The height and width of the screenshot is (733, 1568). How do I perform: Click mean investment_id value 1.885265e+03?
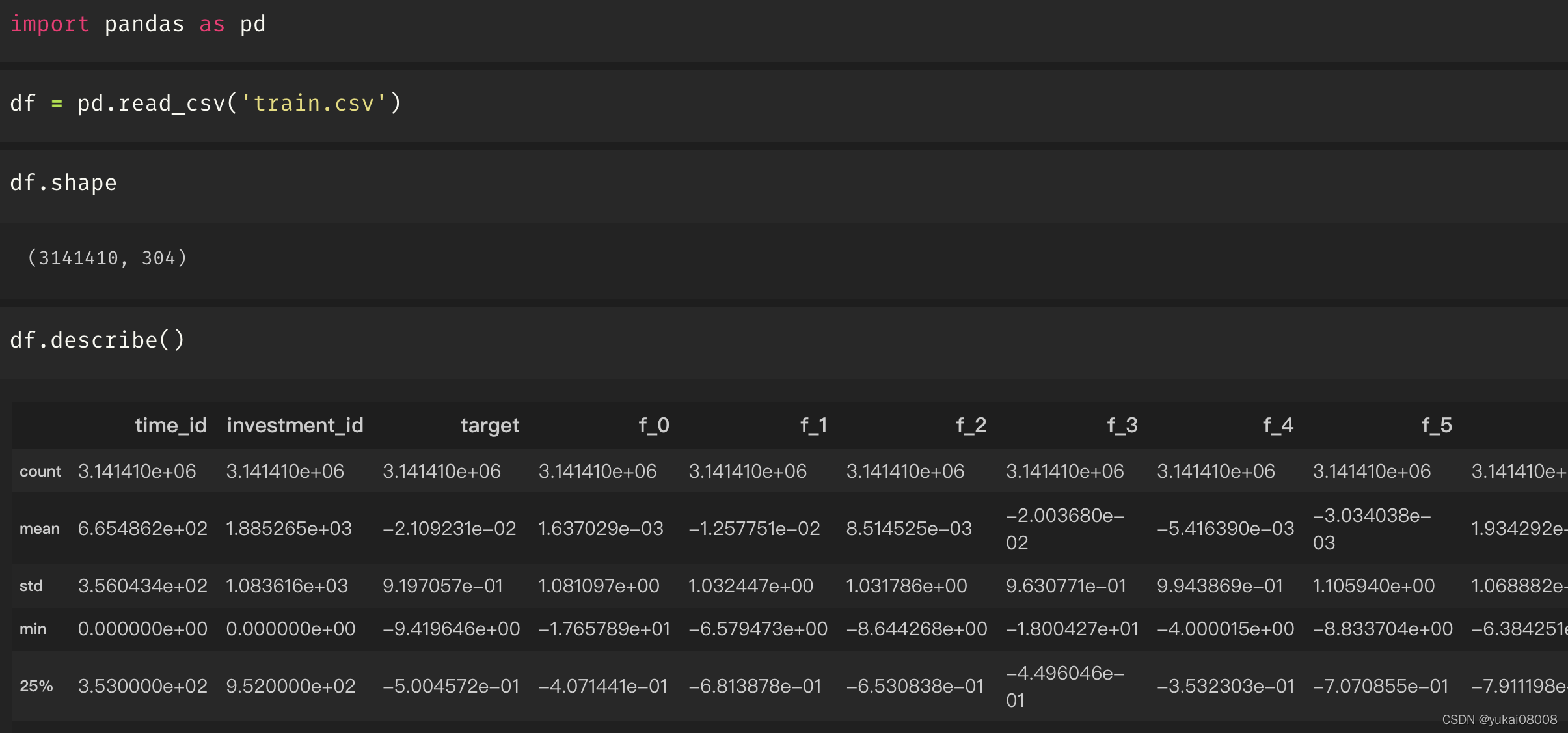(x=289, y=529)
